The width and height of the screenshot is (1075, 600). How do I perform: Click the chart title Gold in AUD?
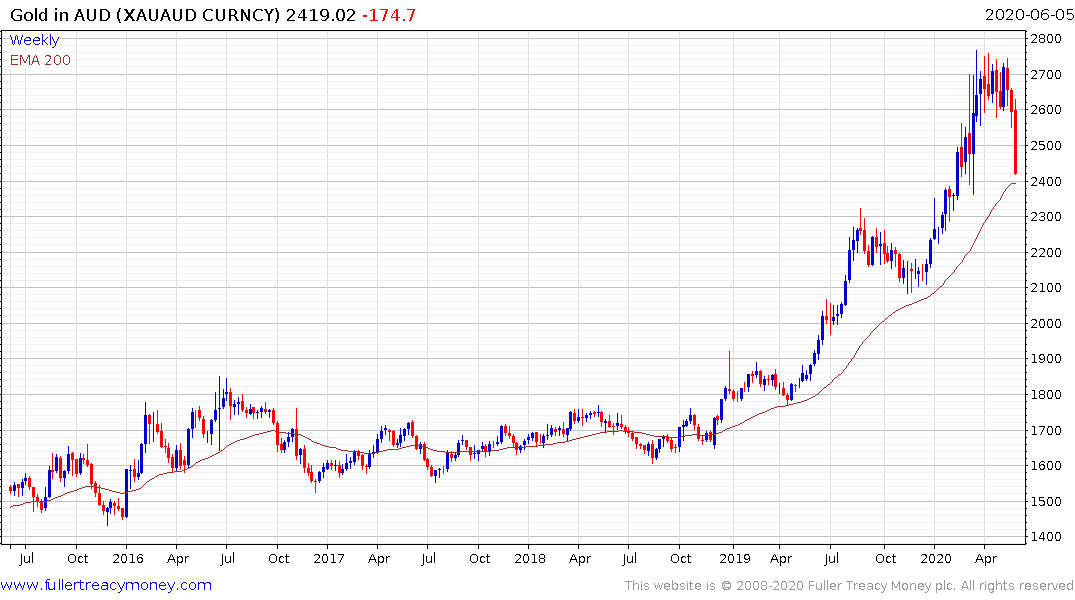point(60,15)
